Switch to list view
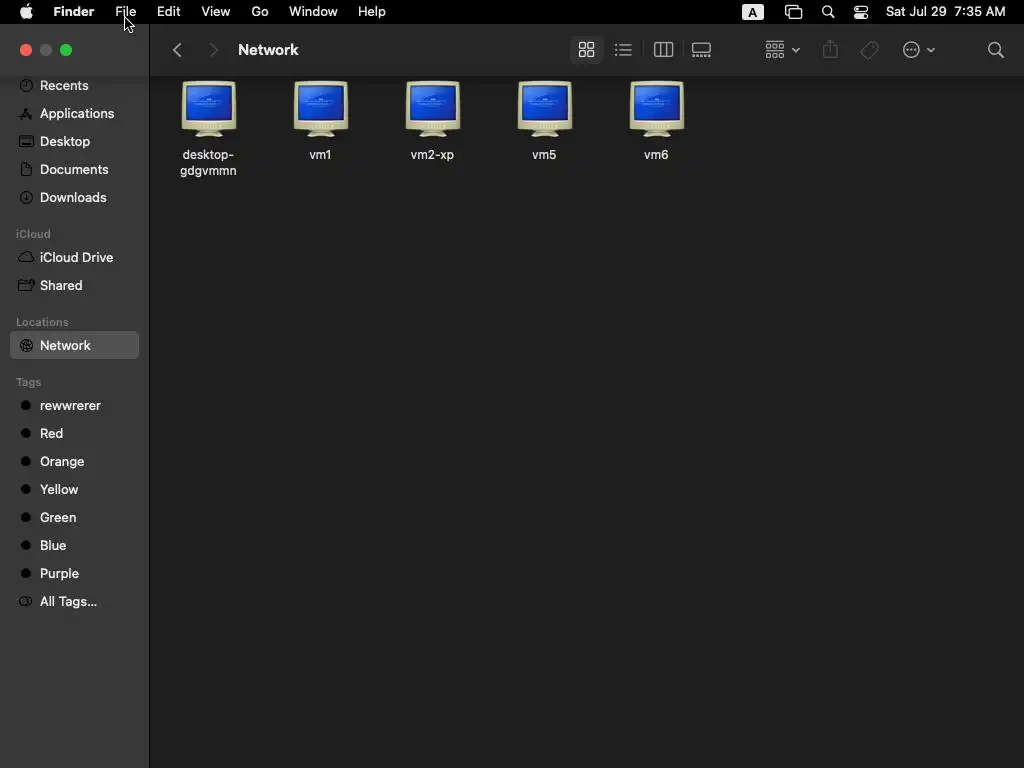This screenshot has width=1024, height=768. click(x=623, y=50)
